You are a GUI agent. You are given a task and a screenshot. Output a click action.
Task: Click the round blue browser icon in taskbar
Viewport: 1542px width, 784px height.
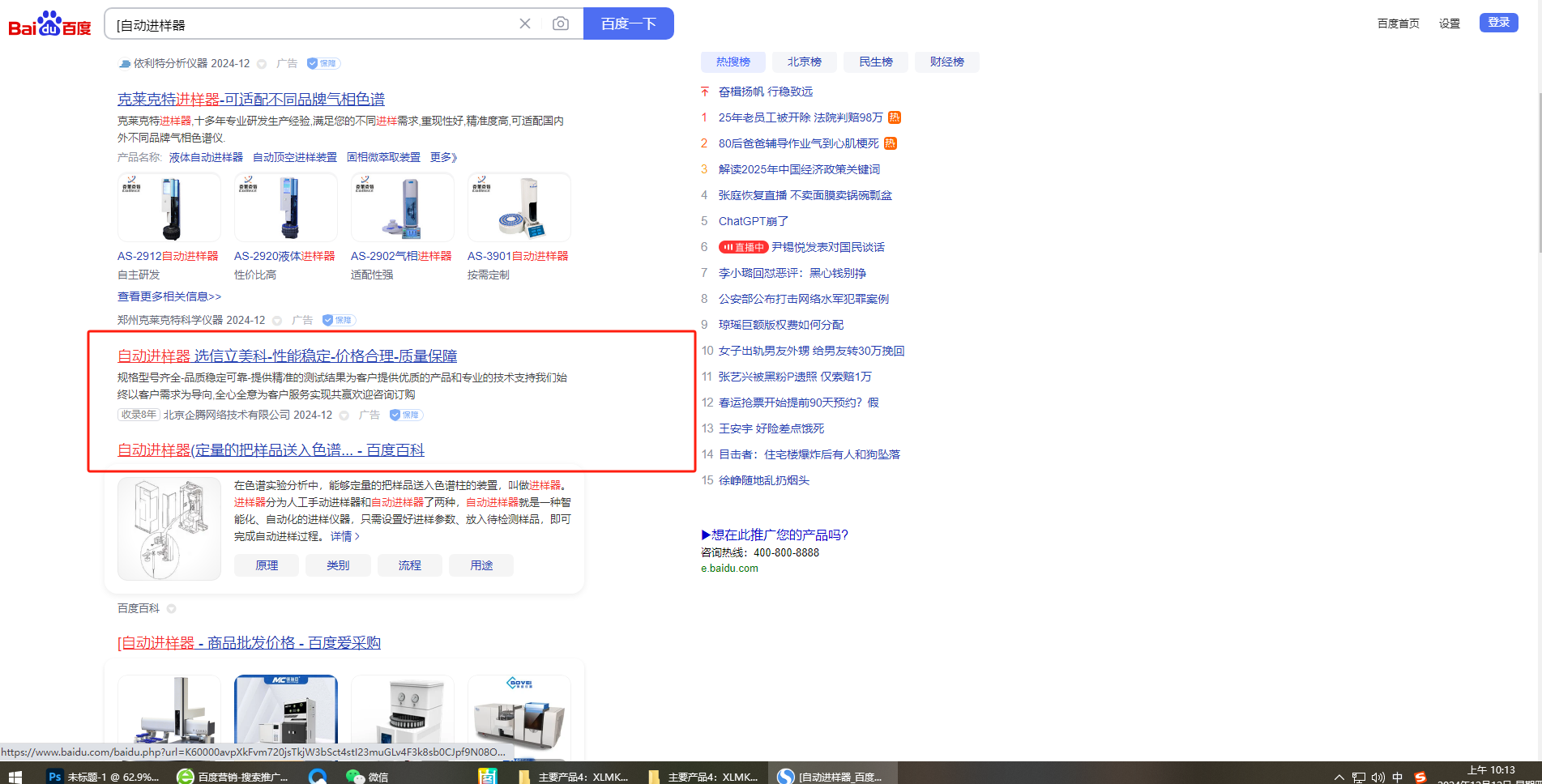[x=318, y=777]
